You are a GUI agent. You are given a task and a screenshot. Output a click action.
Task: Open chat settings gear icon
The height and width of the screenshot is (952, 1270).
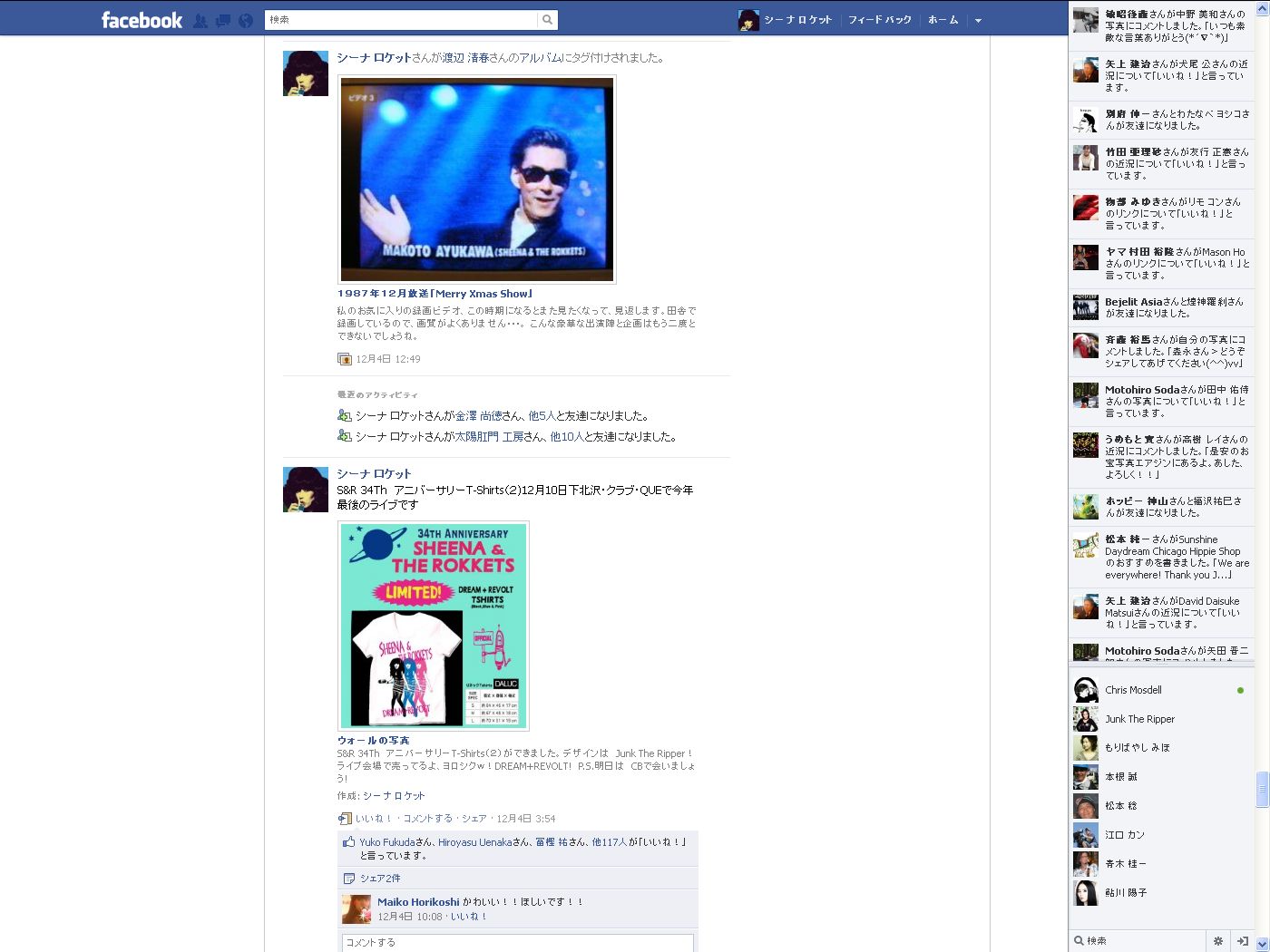pos(1218,941)
